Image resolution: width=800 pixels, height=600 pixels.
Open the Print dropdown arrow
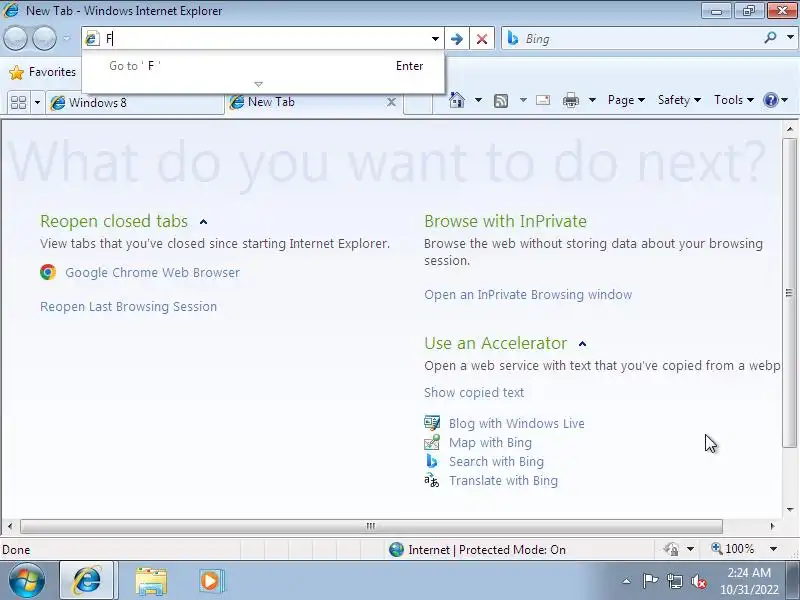[x=592, y=100]
